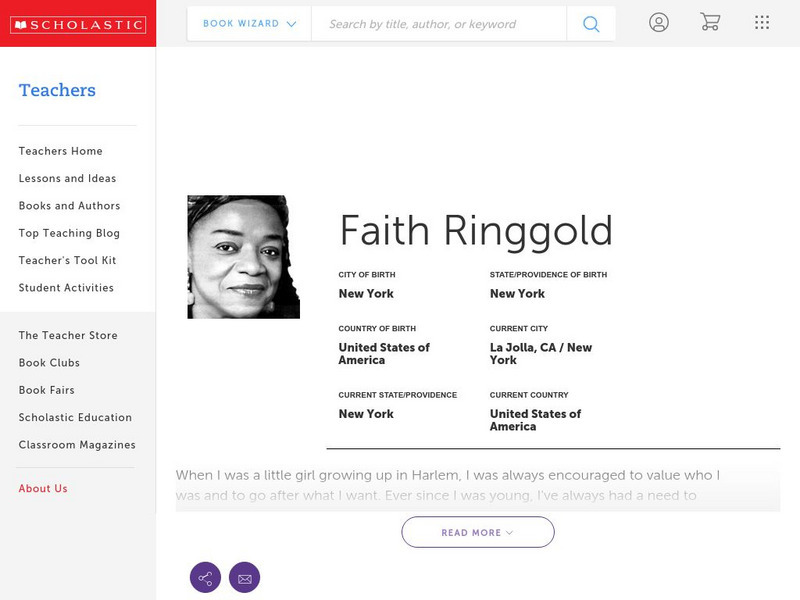Expand the biography with Read More
Image resolution: width=800 pixels, height=600 pixels.
click(x=478, y=532)
